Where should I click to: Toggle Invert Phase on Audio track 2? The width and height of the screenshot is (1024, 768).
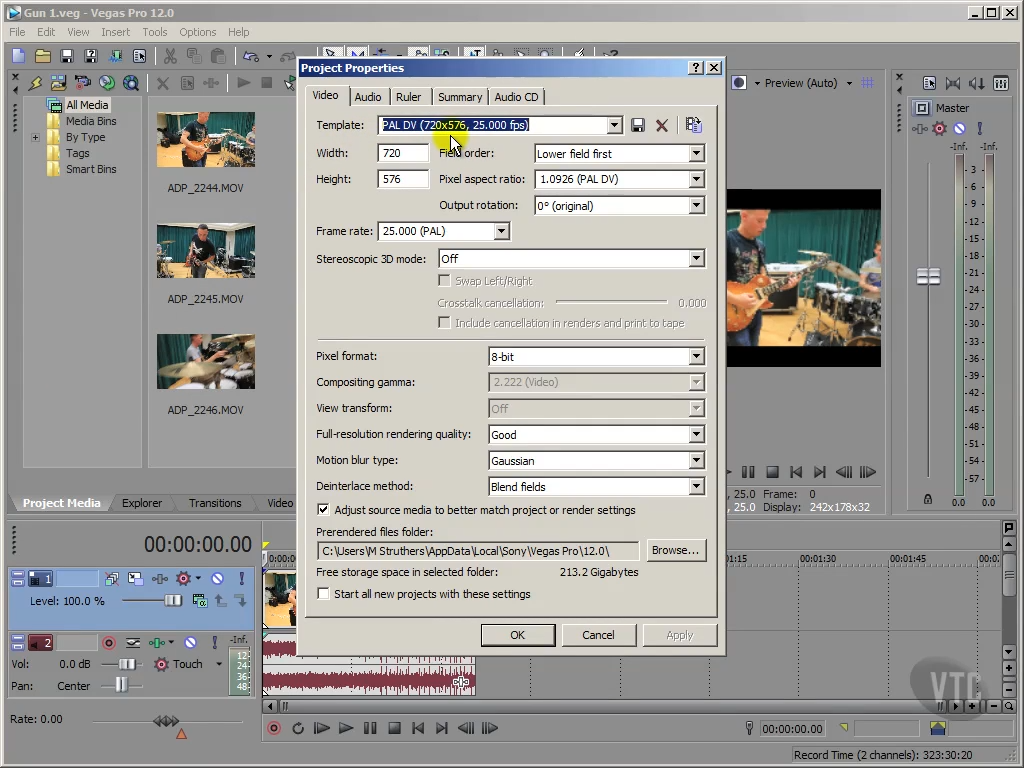(133, 643)
